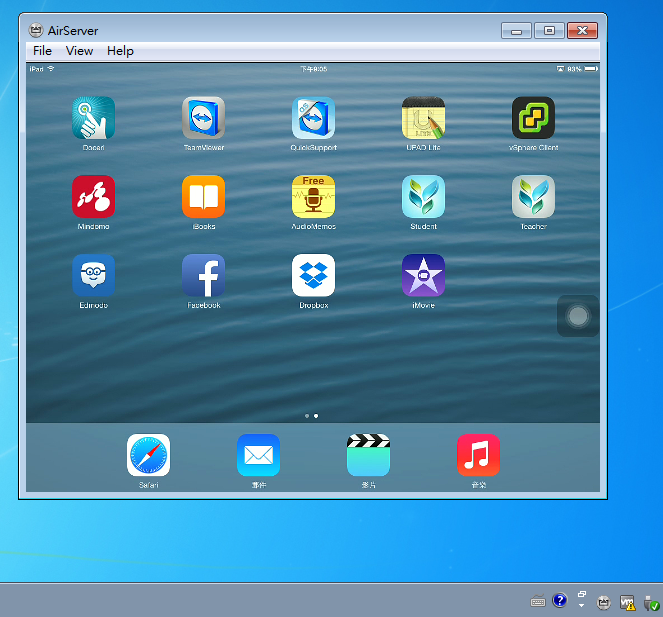Open Safari from the dock
This screenshot has width=663, height=617.
(x=148, y=455)
